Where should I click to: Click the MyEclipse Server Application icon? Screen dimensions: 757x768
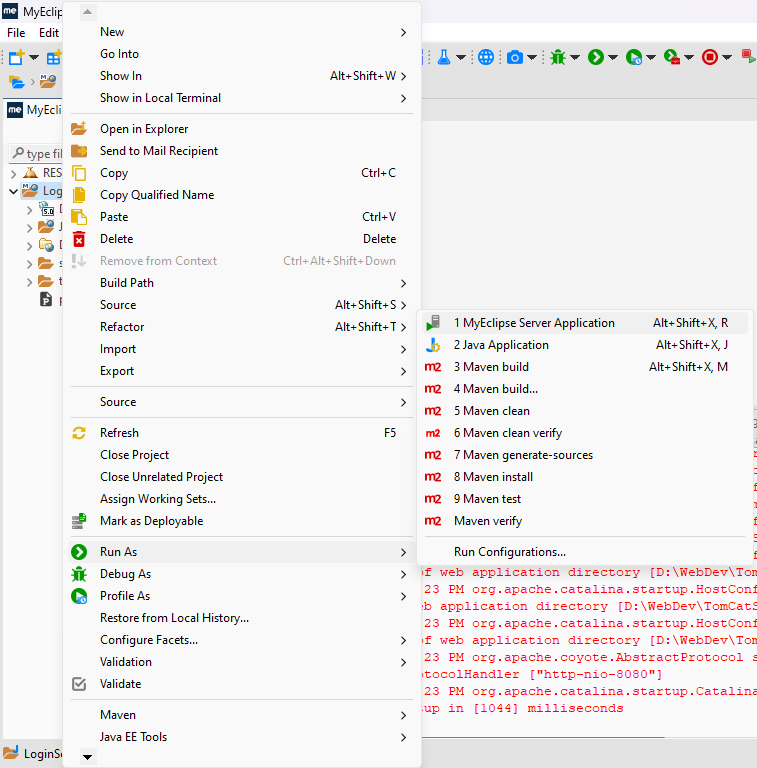433,323
